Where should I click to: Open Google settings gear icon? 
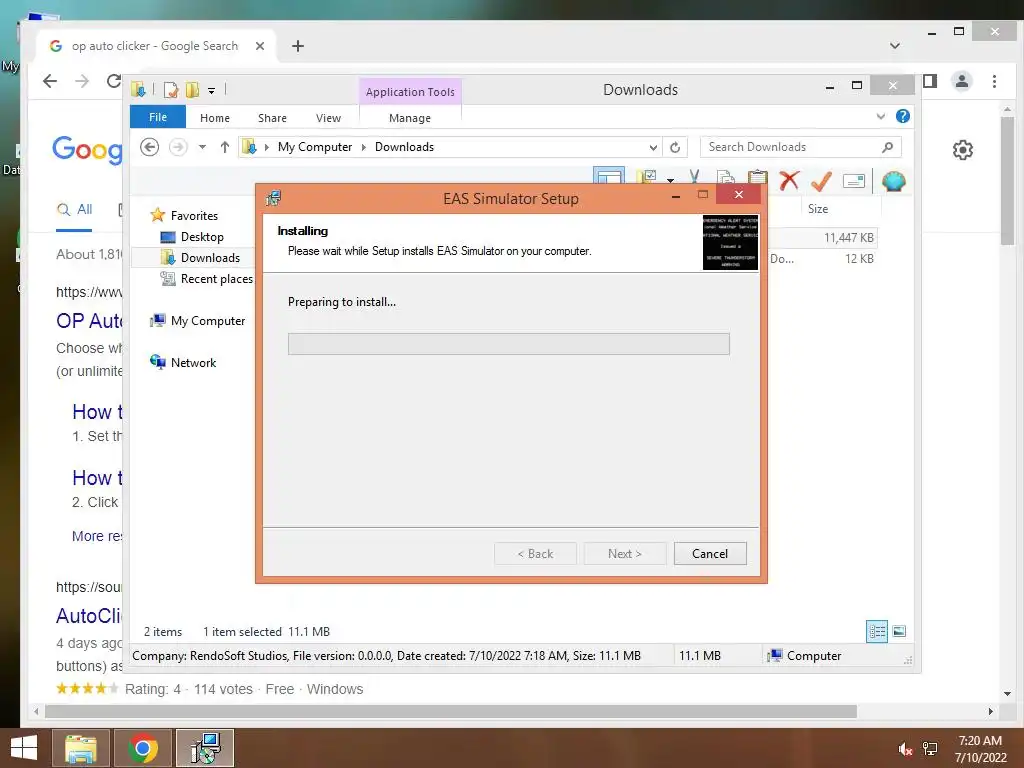[963, 150]
